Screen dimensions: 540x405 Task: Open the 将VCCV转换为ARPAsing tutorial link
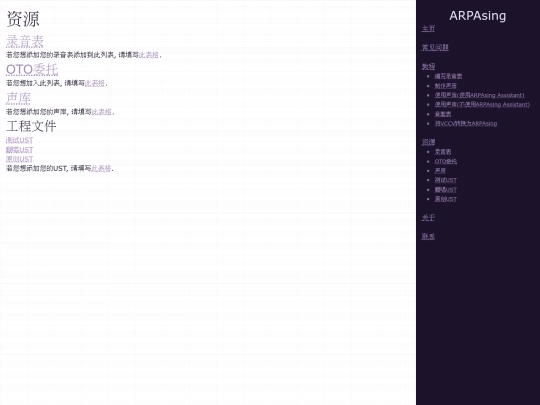point(466,123)
